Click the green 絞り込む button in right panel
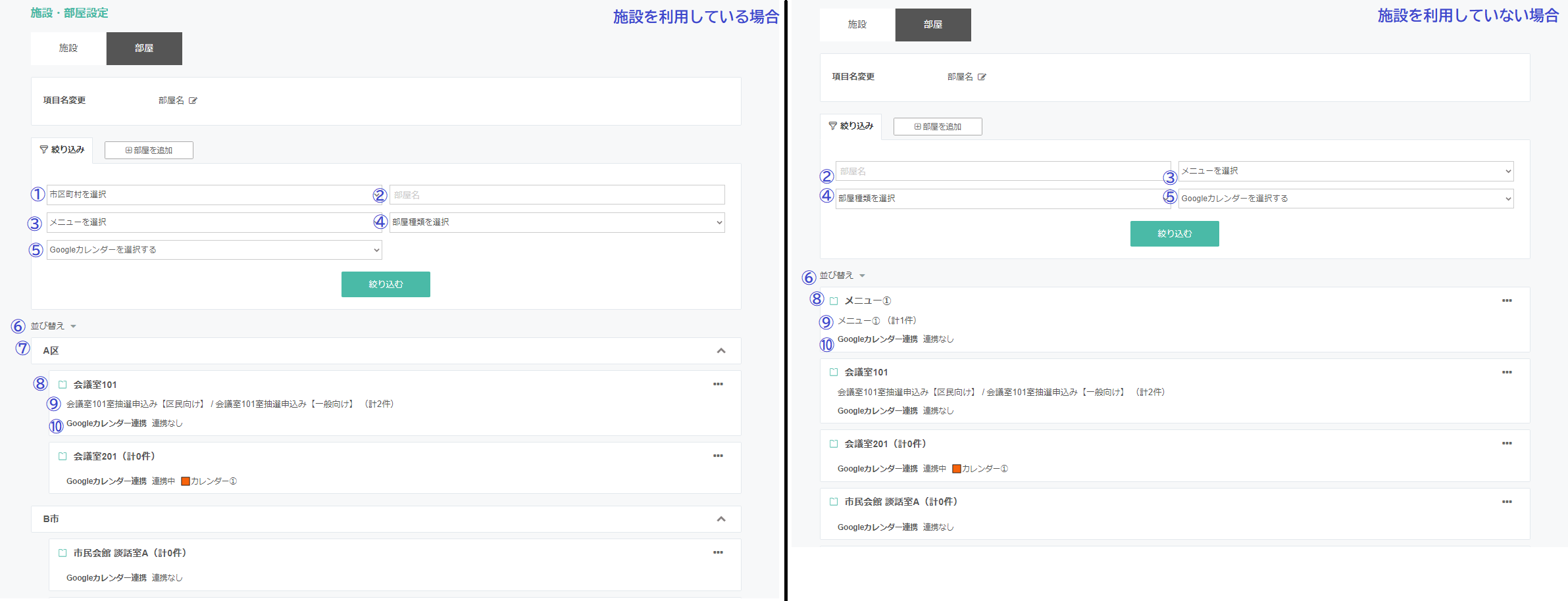This screenshot has height=601, width=1568. [x=1175, y=233]
